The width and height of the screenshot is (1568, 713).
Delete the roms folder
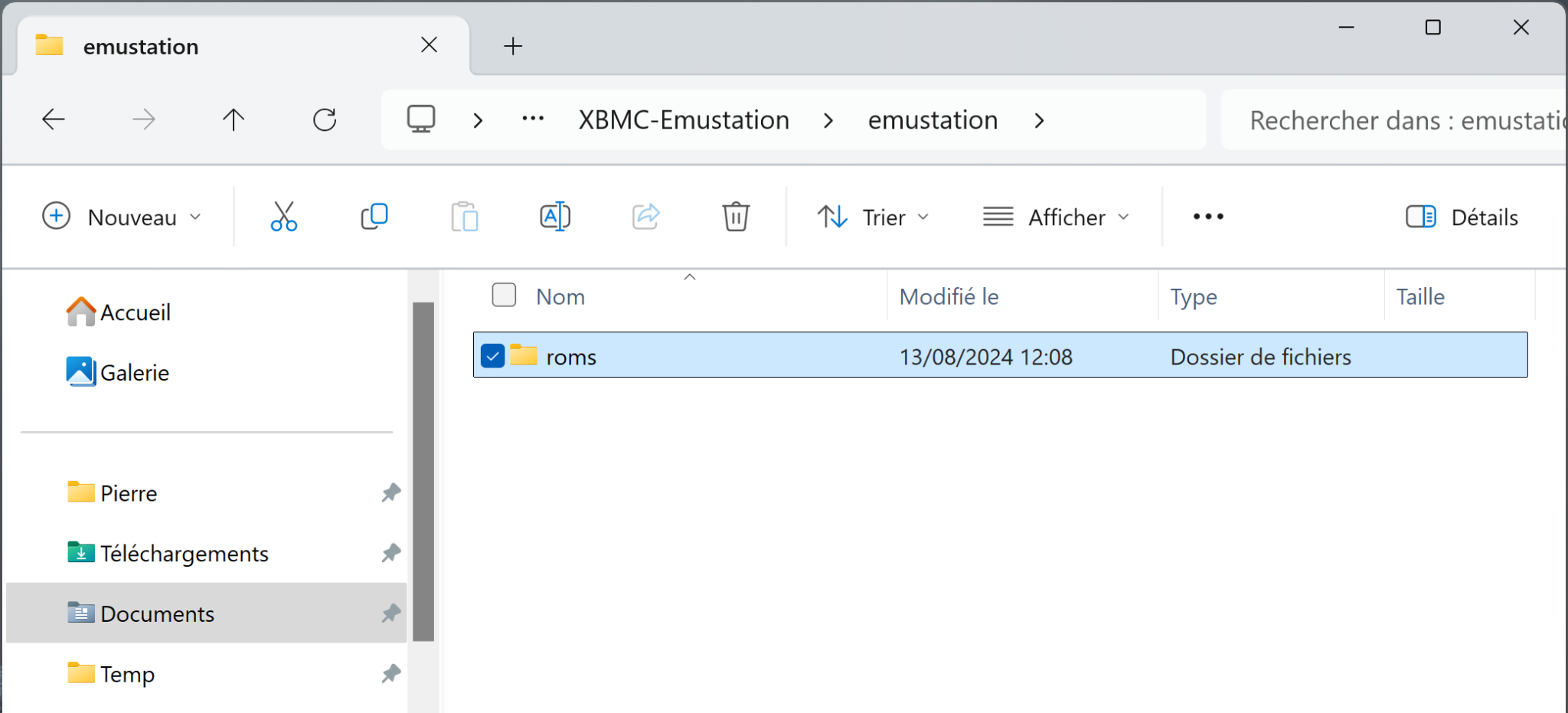(x=736, y=216)
